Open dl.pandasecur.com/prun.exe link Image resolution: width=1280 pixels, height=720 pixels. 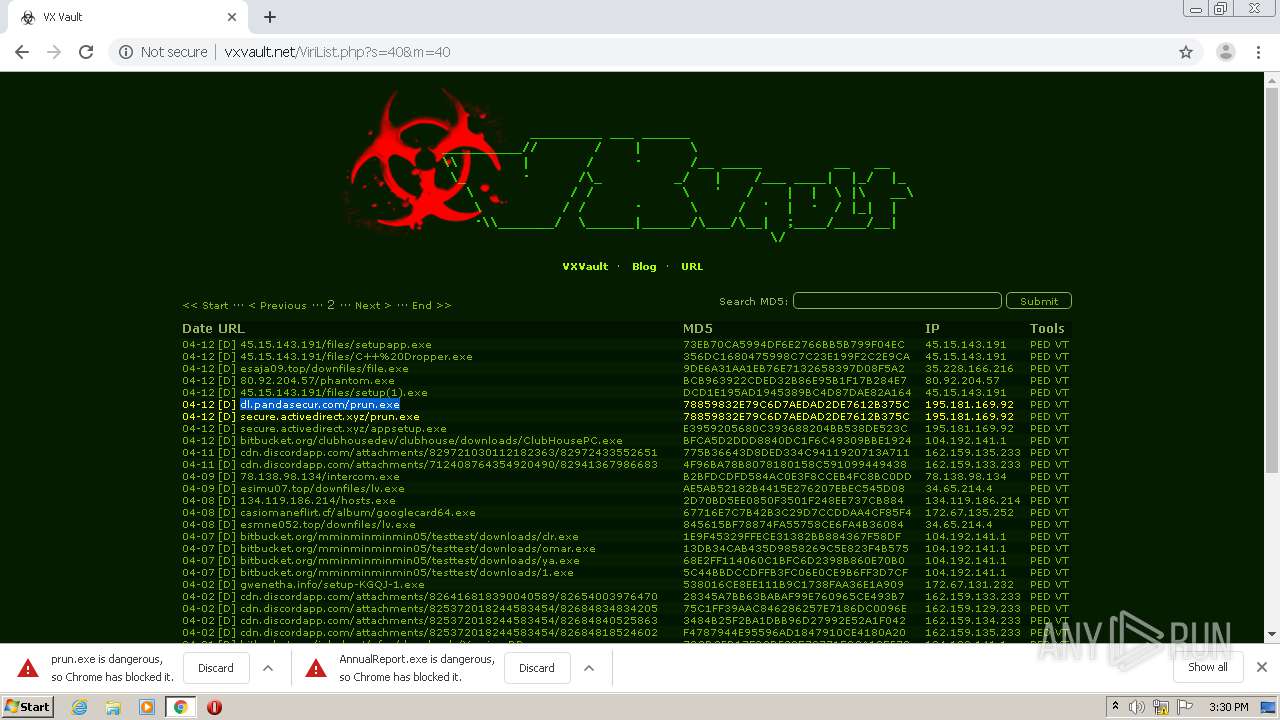point(320,405)
